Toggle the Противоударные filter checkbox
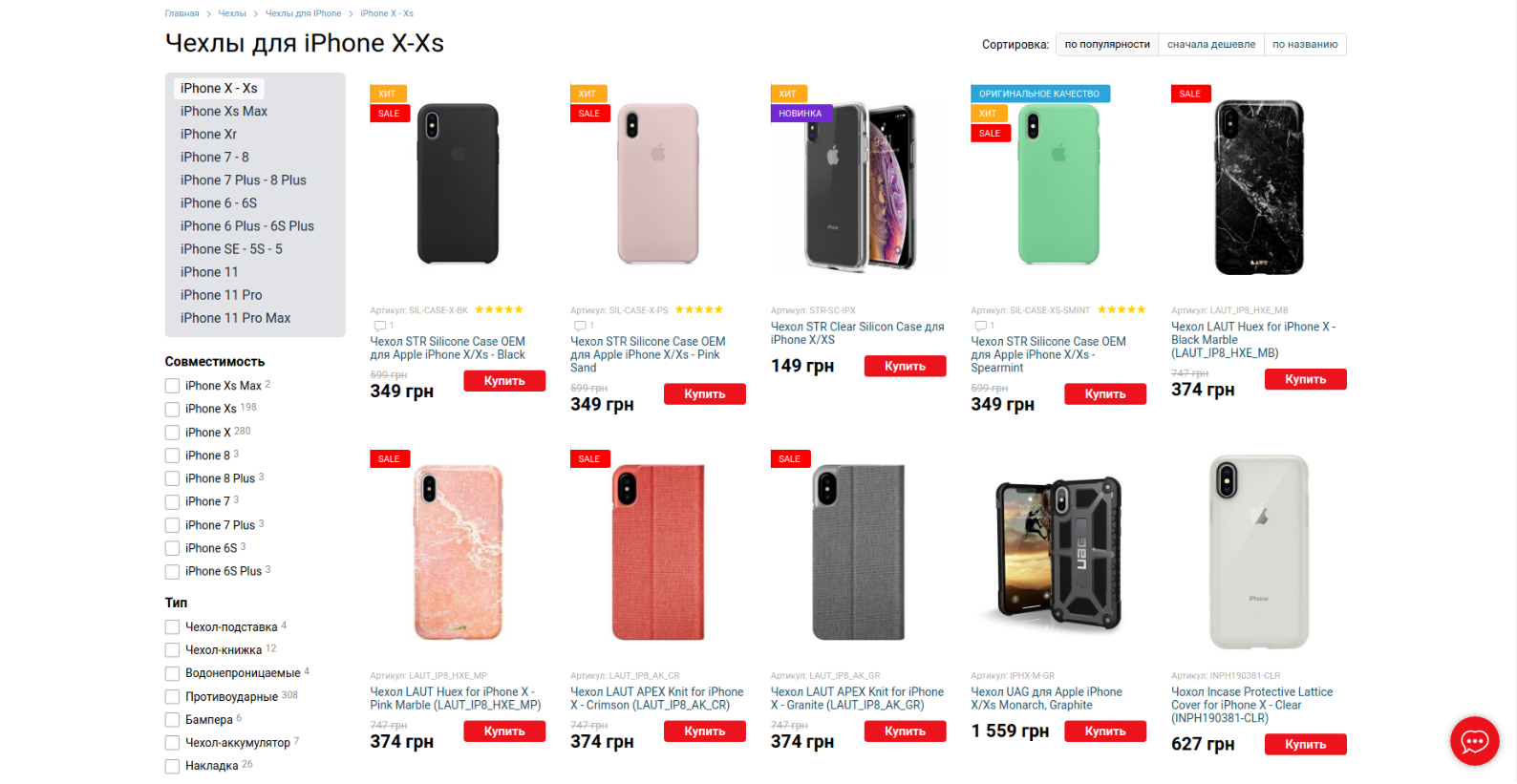The width and height of the screenshot is (1517, 784). [x=172, y=697]
